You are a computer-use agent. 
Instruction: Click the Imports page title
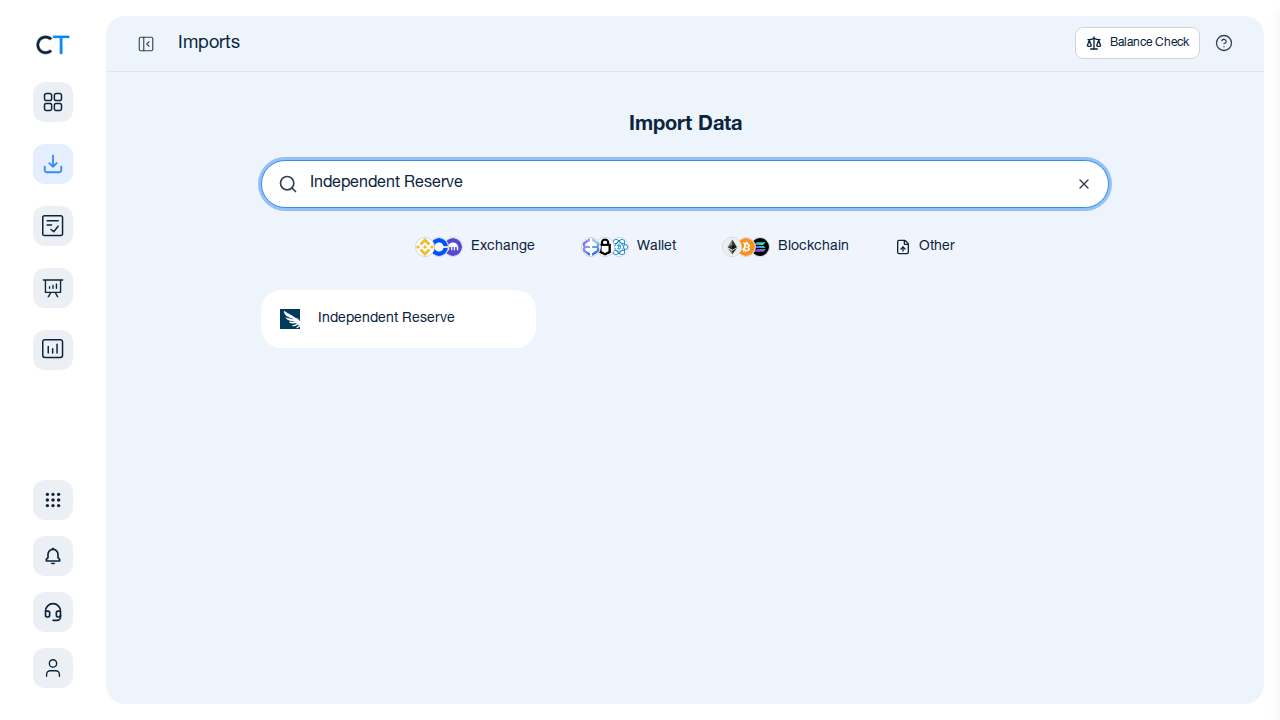[209, 42]
